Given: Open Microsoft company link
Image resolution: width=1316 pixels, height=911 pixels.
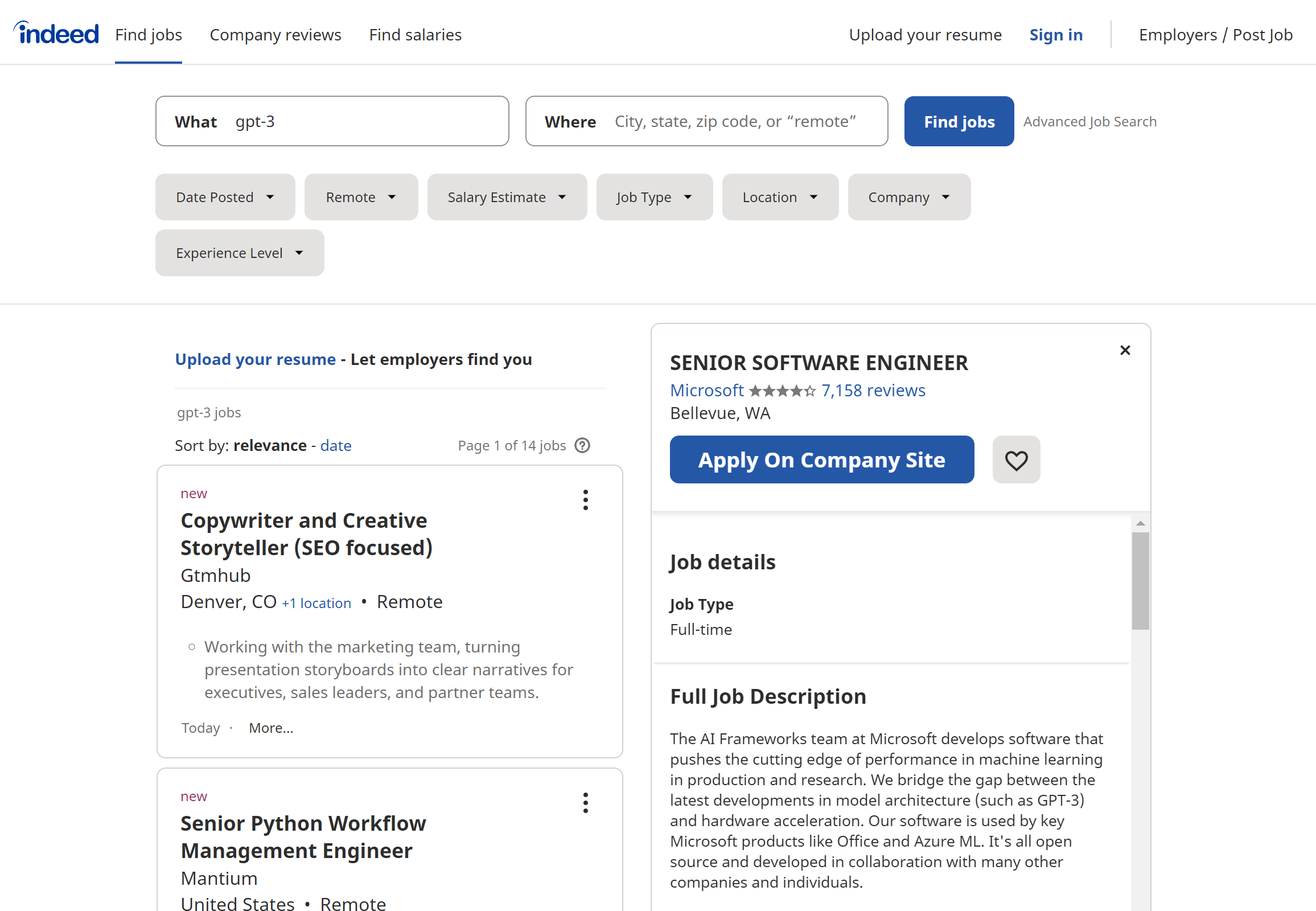Looking at the screenshot, I should [706, 391].
